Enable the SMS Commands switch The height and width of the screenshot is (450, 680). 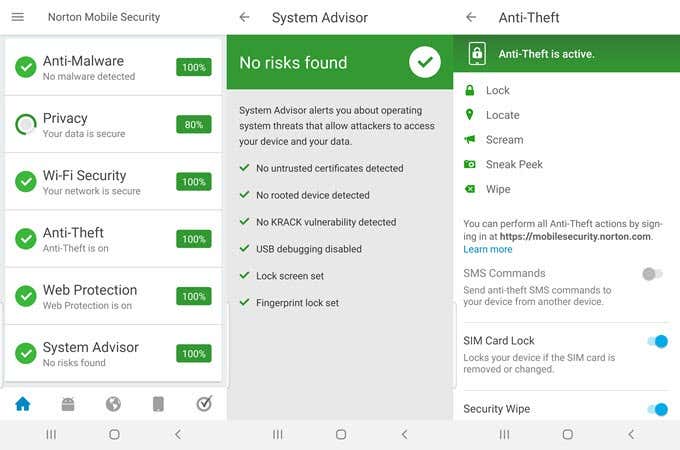click(x=652, y=274)
